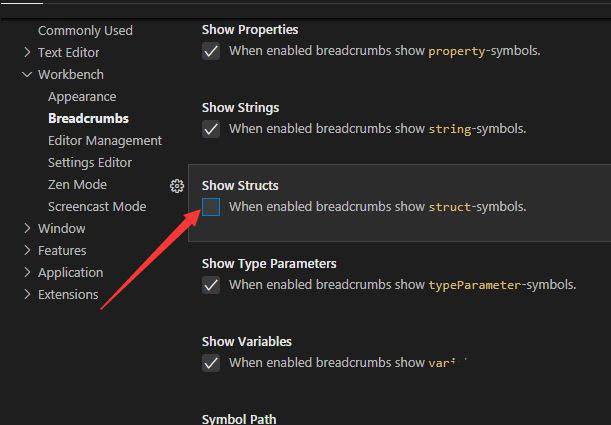
Task: Open the Commonly Used settings
Action: tap(84, 30)
